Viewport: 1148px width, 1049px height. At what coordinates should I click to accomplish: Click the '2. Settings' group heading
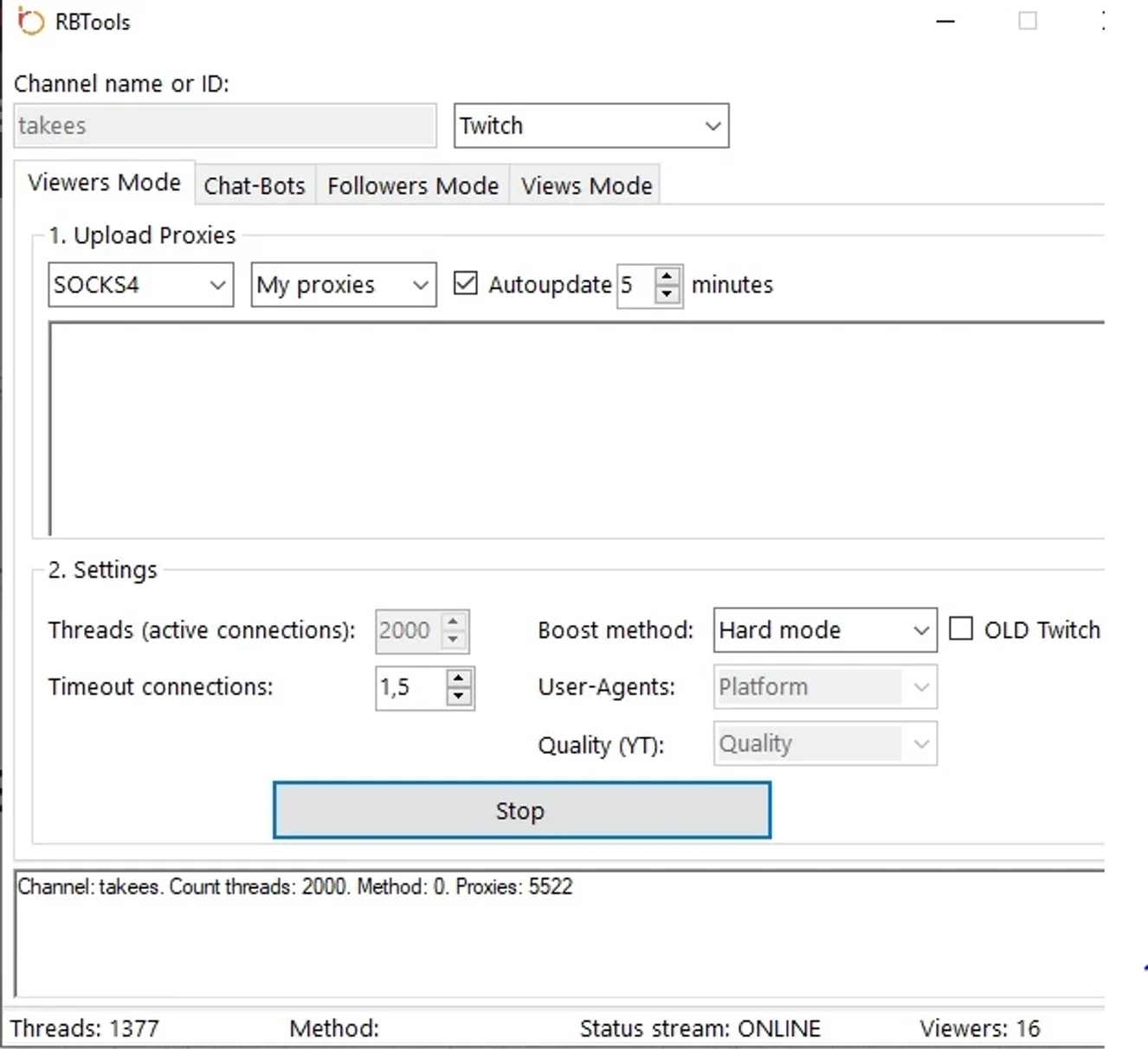point(103,570)
